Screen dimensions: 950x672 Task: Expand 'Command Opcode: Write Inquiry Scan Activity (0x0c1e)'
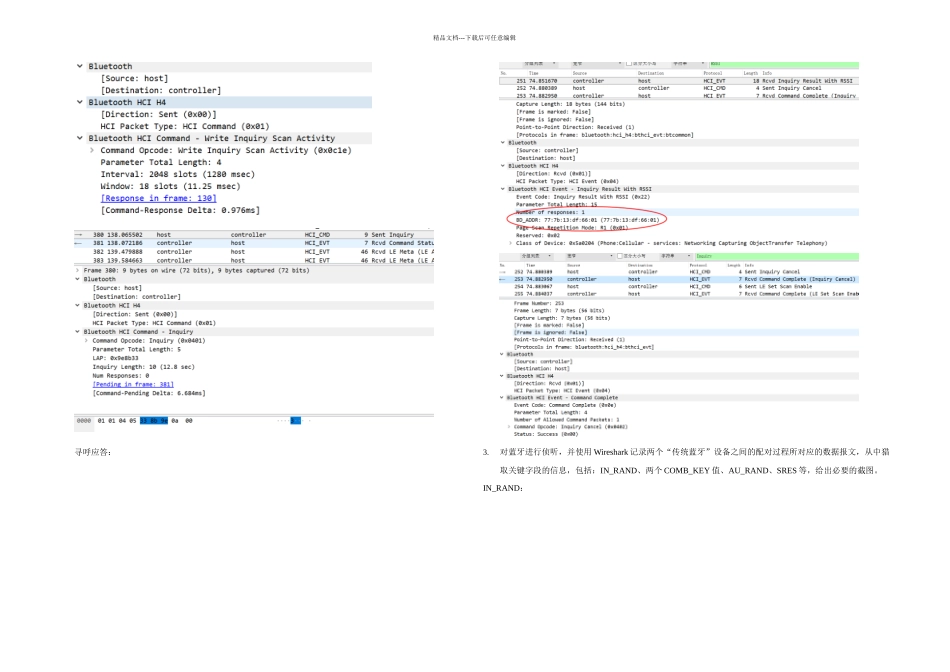click(91, 150)
